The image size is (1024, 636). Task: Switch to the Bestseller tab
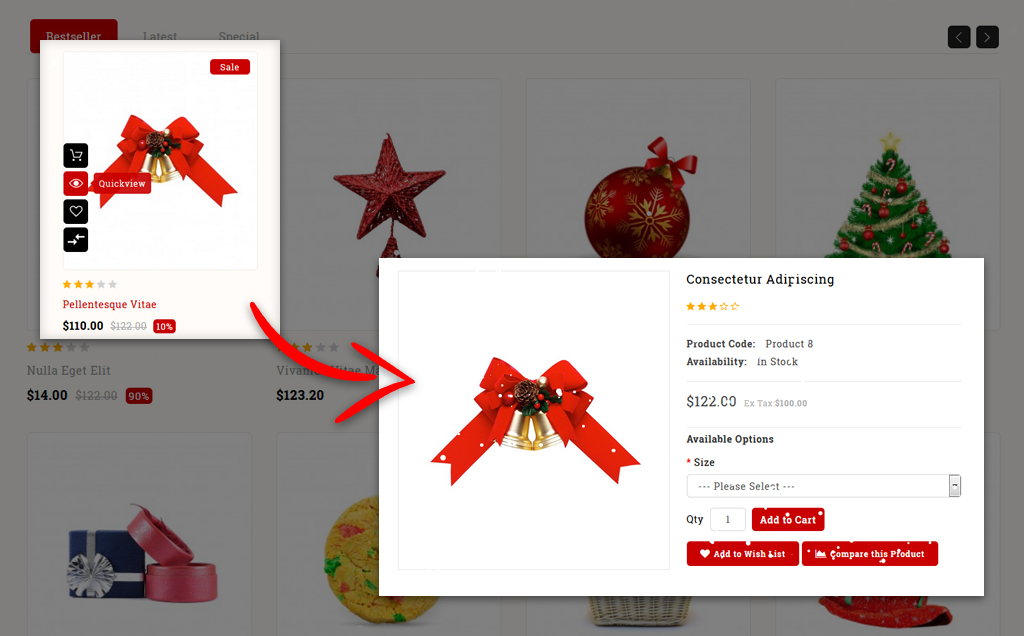(x=74, y=36)
